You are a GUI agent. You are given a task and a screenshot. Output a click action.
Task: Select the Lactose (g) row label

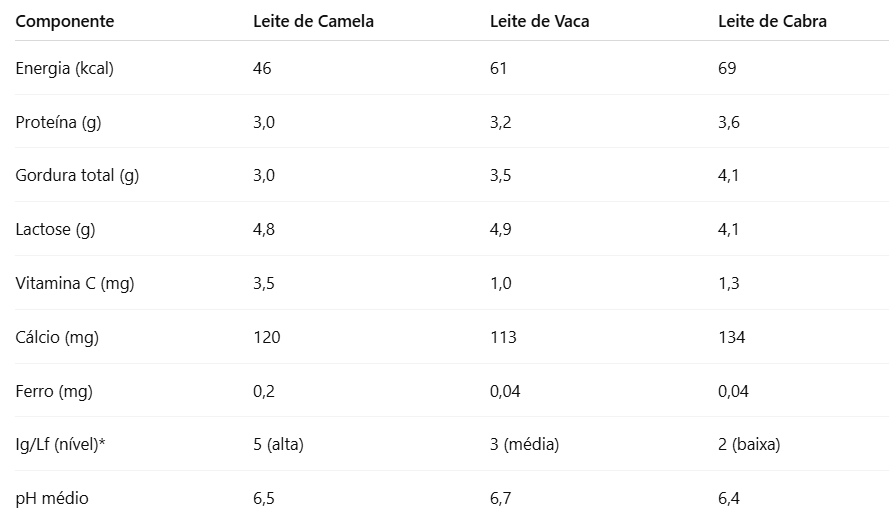point(55,230)
